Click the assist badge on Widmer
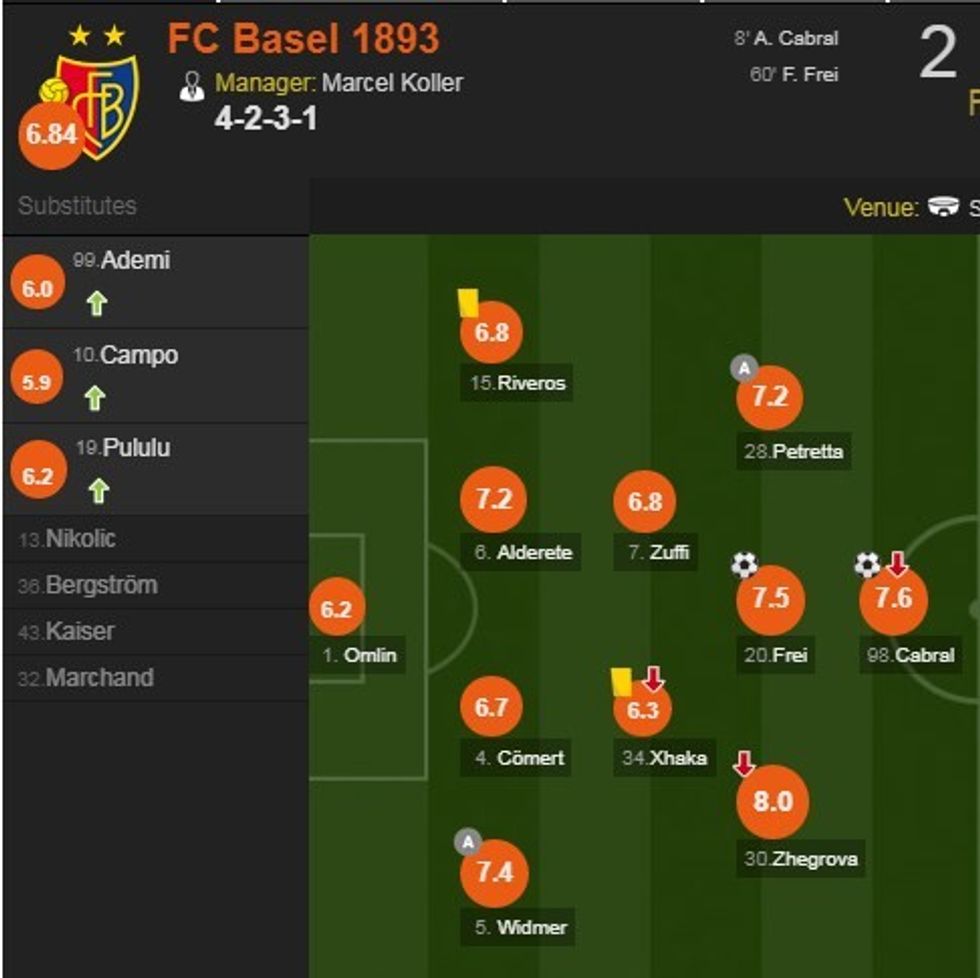The image size is (980, 978). (467, 842)
